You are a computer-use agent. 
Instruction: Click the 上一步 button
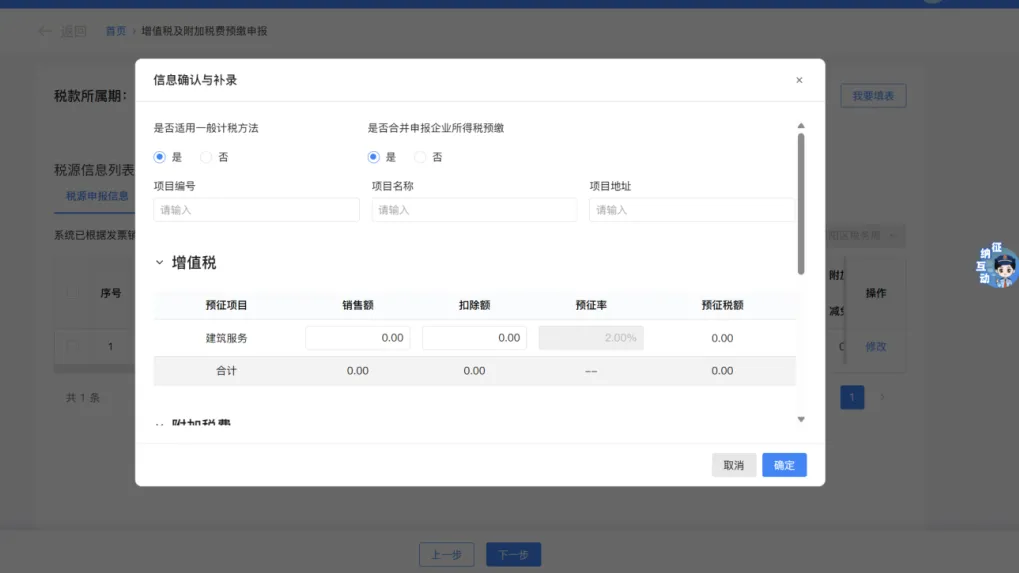coord(446,554)
